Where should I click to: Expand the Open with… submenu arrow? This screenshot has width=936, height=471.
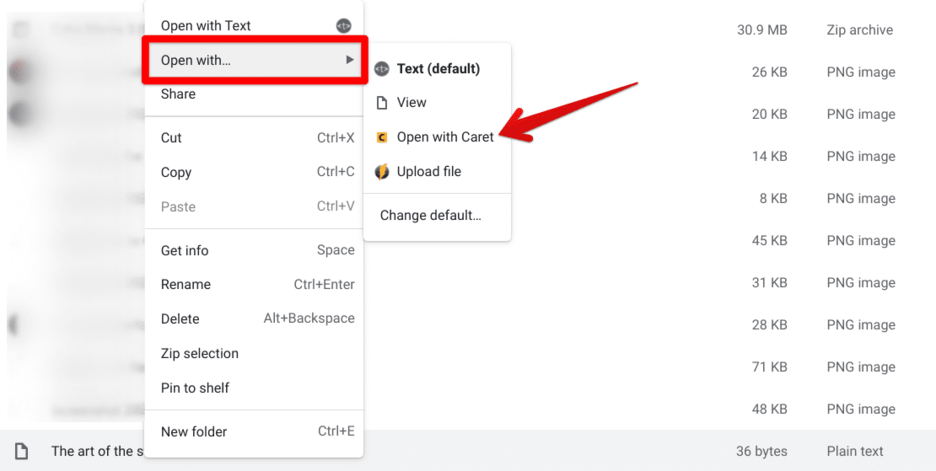[350, 60]
